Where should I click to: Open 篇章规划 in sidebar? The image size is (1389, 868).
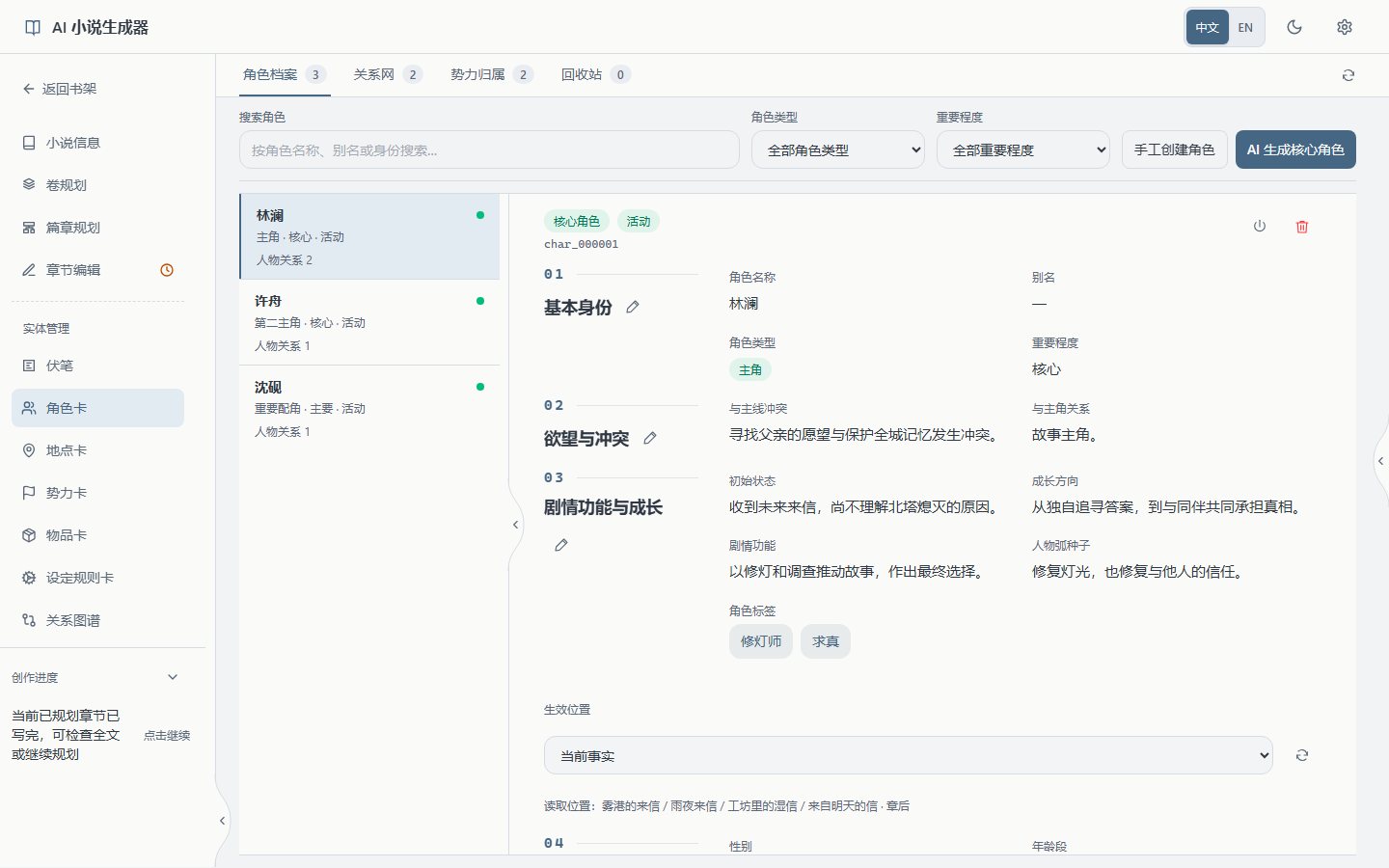[x=97, y=228]
